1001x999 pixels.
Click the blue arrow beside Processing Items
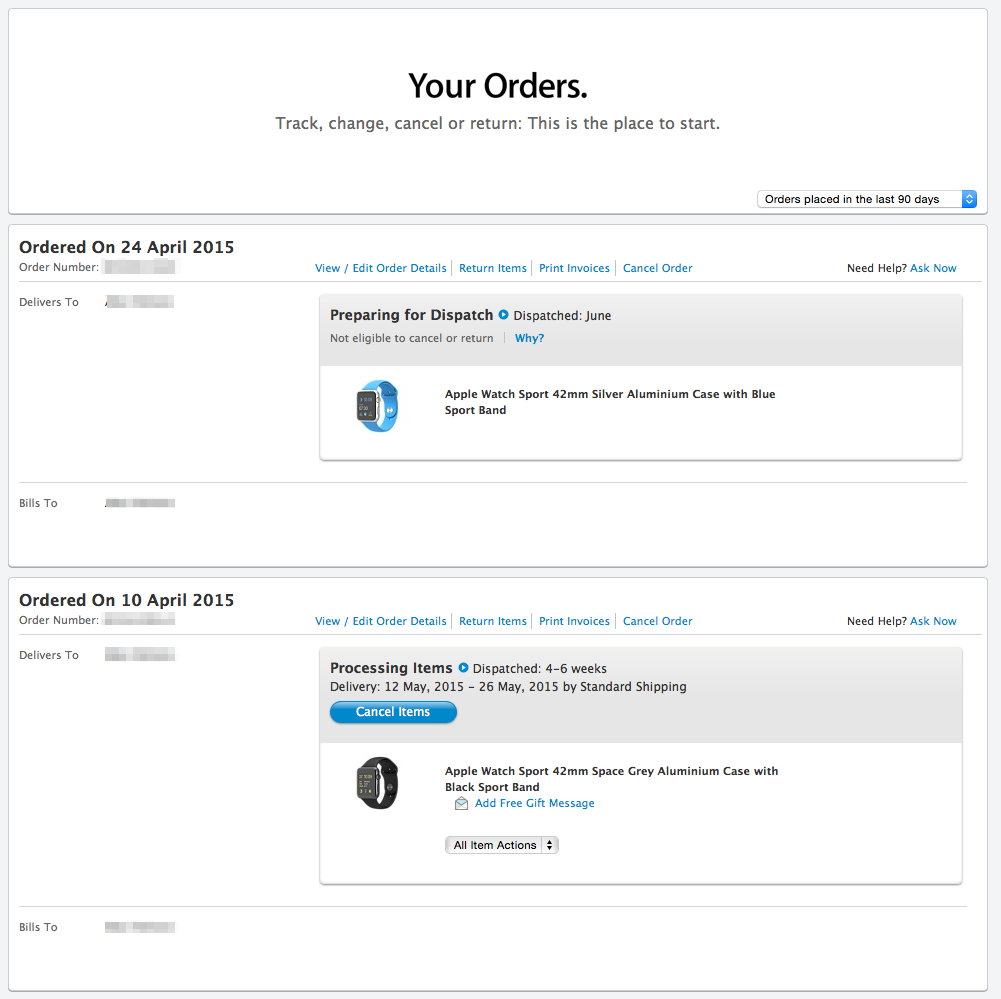463,668
